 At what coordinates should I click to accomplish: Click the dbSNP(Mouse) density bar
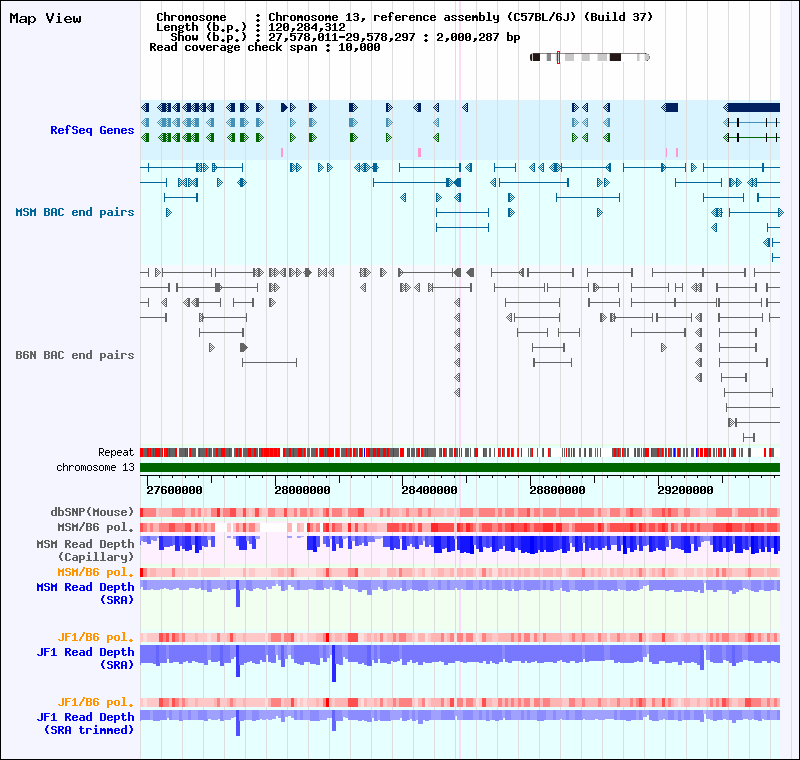pos(460,512)
